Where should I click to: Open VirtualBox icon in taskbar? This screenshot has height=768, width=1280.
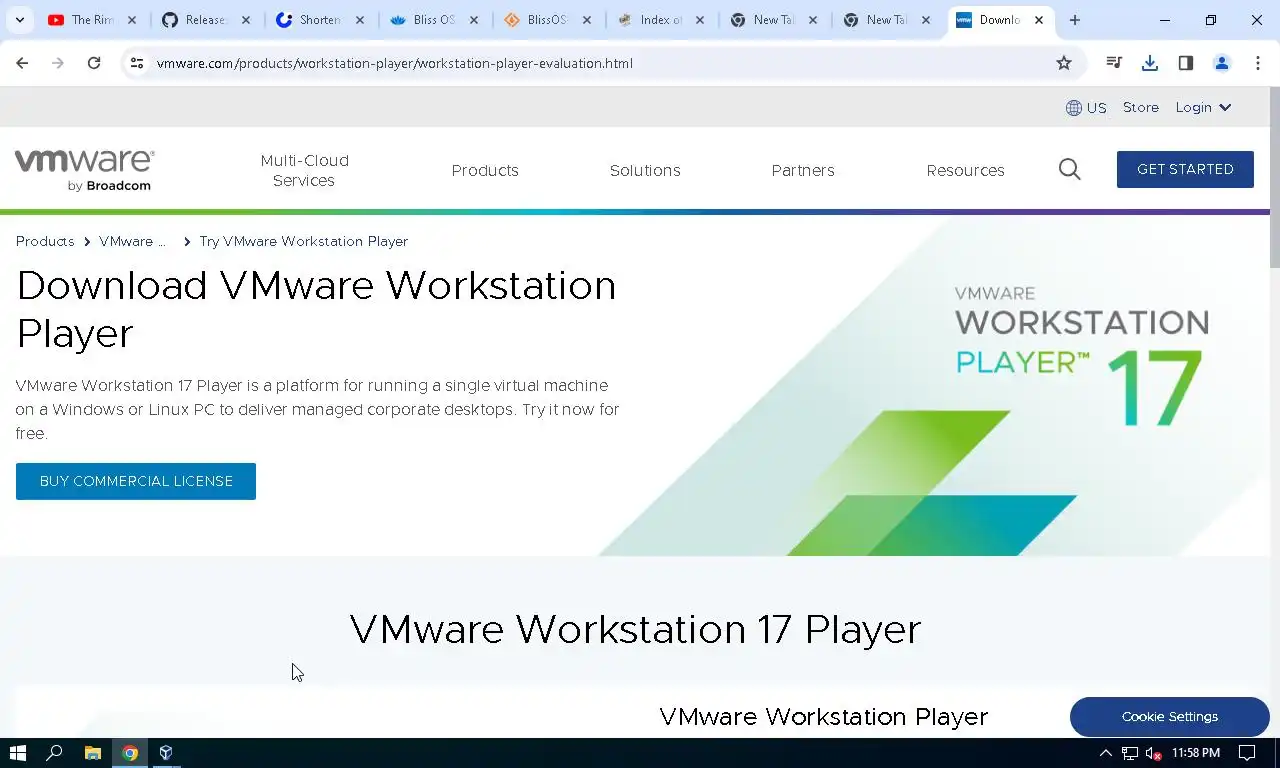pos(167,753)
